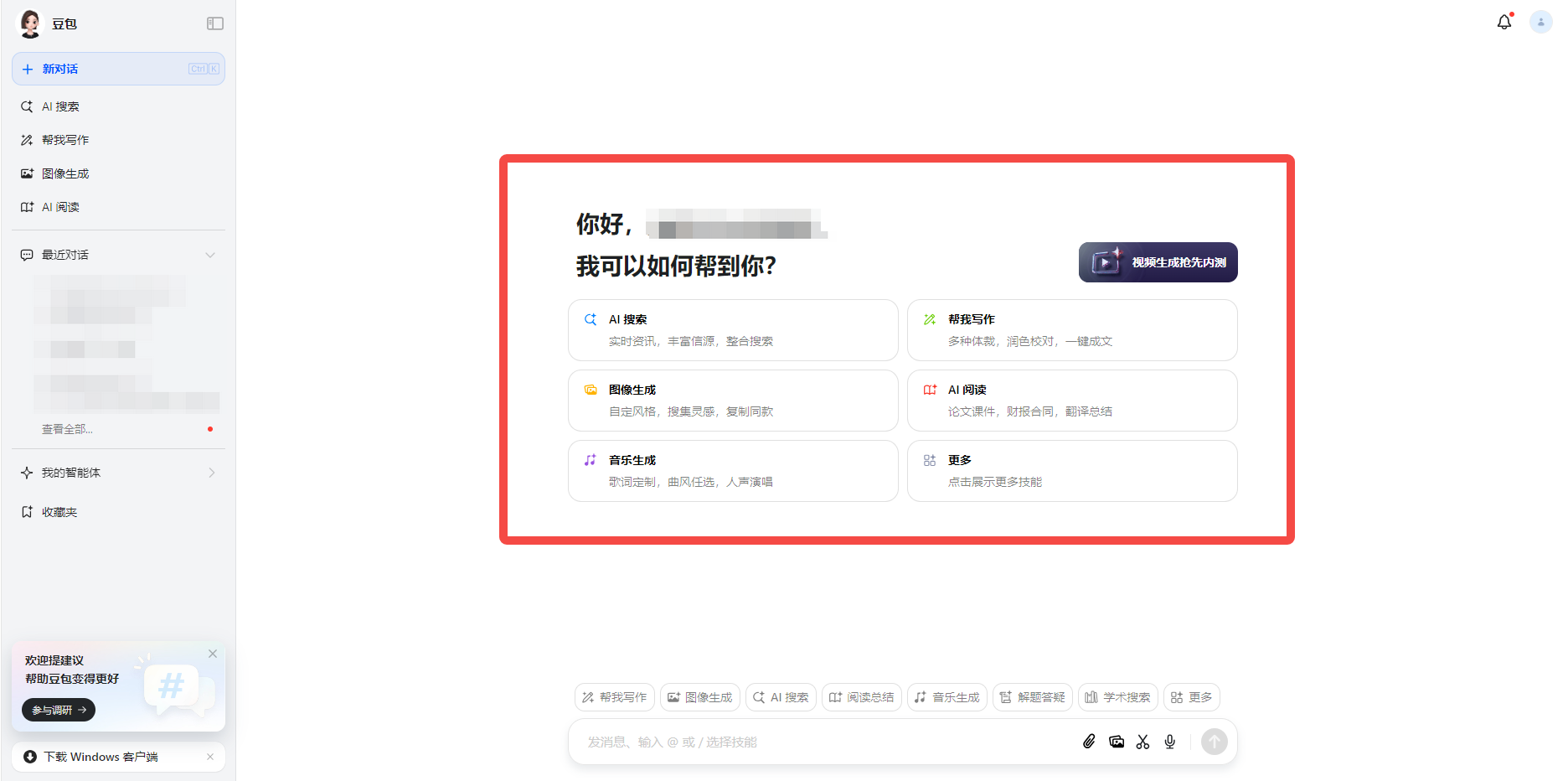The width and height of the screenshot is (1568, 781).
Task: Select the AI 搜索 skill chip
Action: click(x=781, y=697)
